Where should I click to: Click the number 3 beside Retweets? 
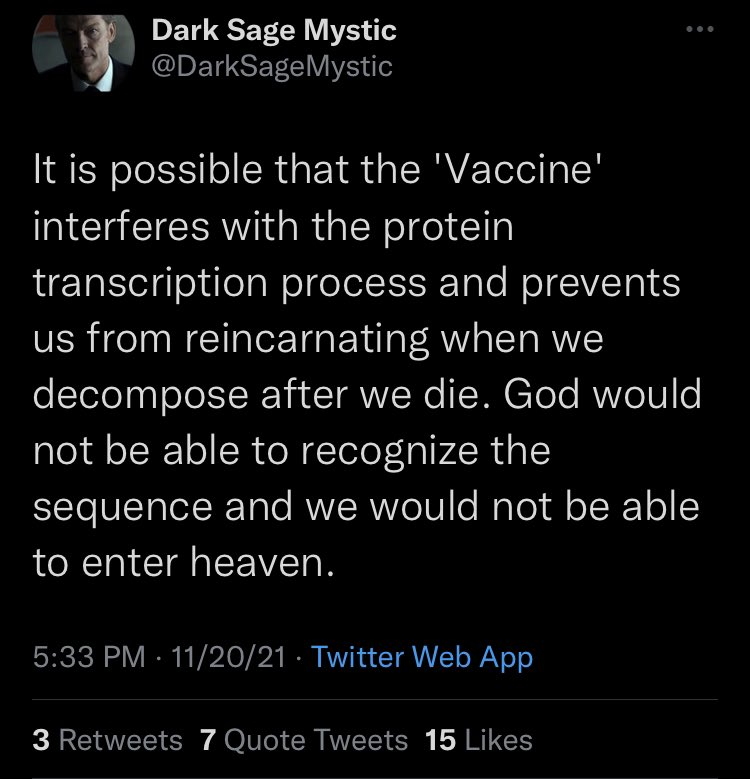[41, 740]
